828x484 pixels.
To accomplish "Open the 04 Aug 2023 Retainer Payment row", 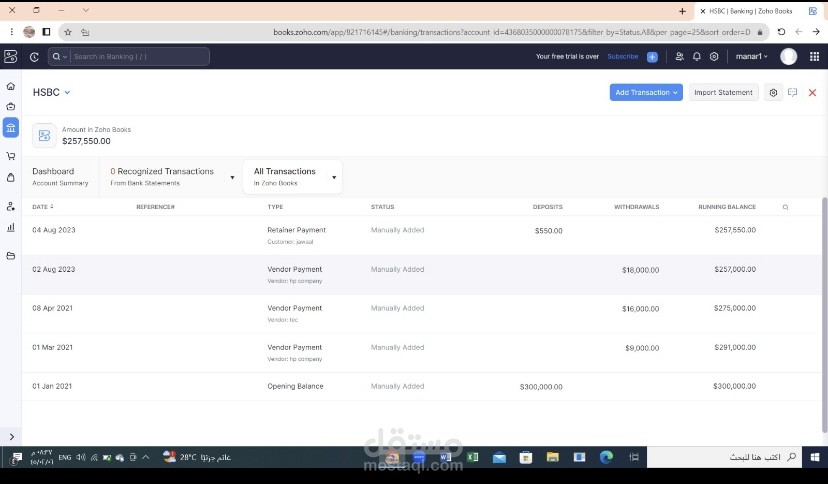I will pyautogui.click(x=421, y=235).
